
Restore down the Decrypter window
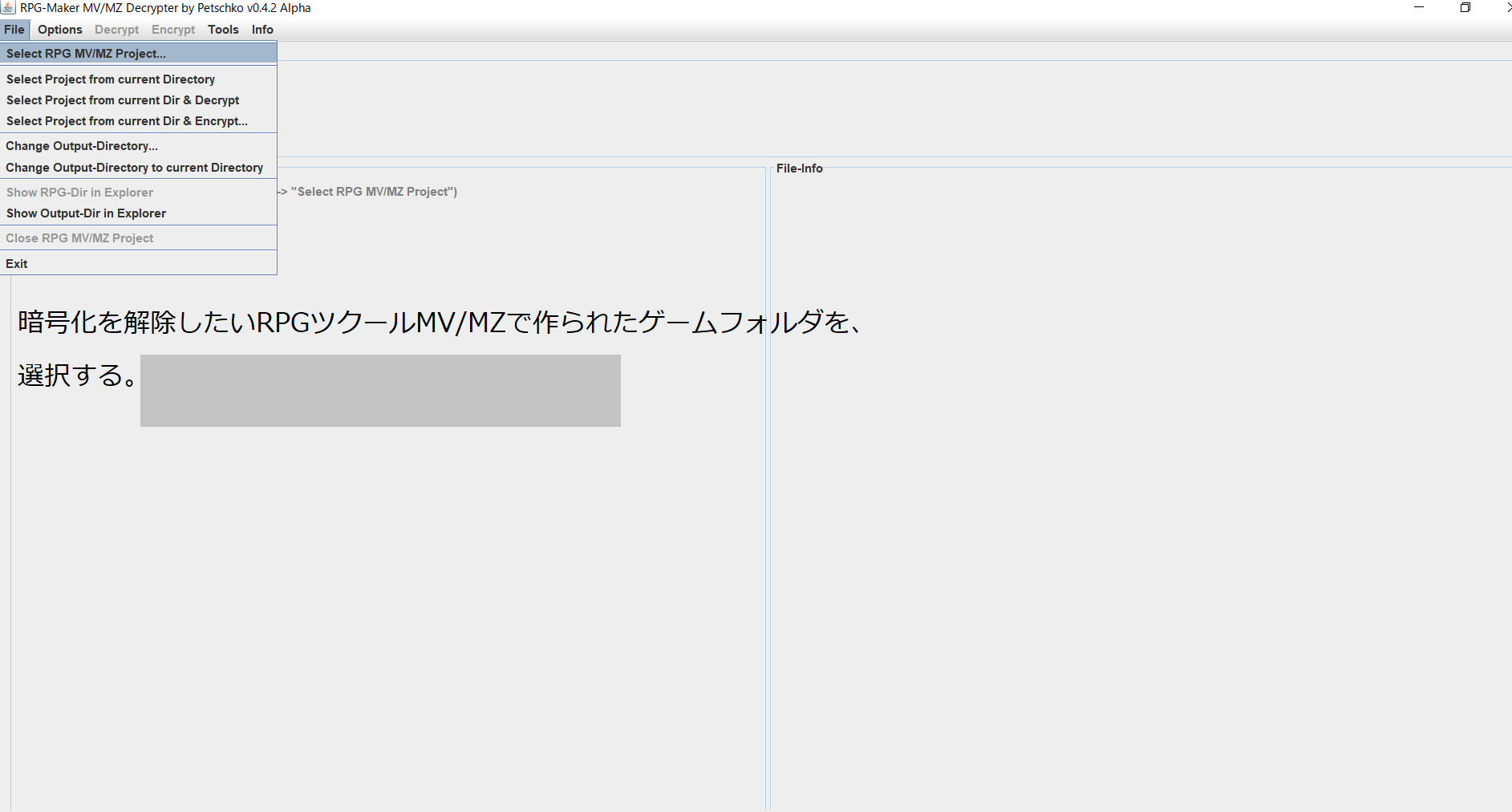(x=1465, y=8)
